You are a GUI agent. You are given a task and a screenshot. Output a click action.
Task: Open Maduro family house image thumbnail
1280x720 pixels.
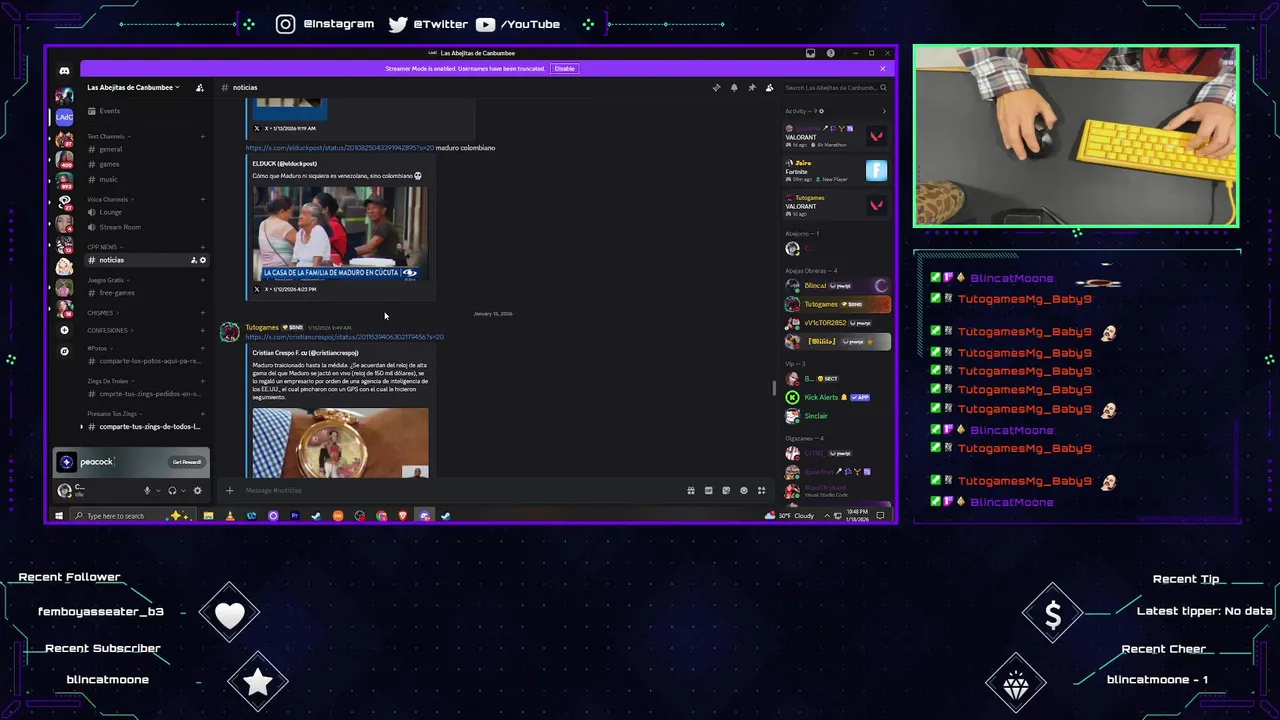pos(340,233)
